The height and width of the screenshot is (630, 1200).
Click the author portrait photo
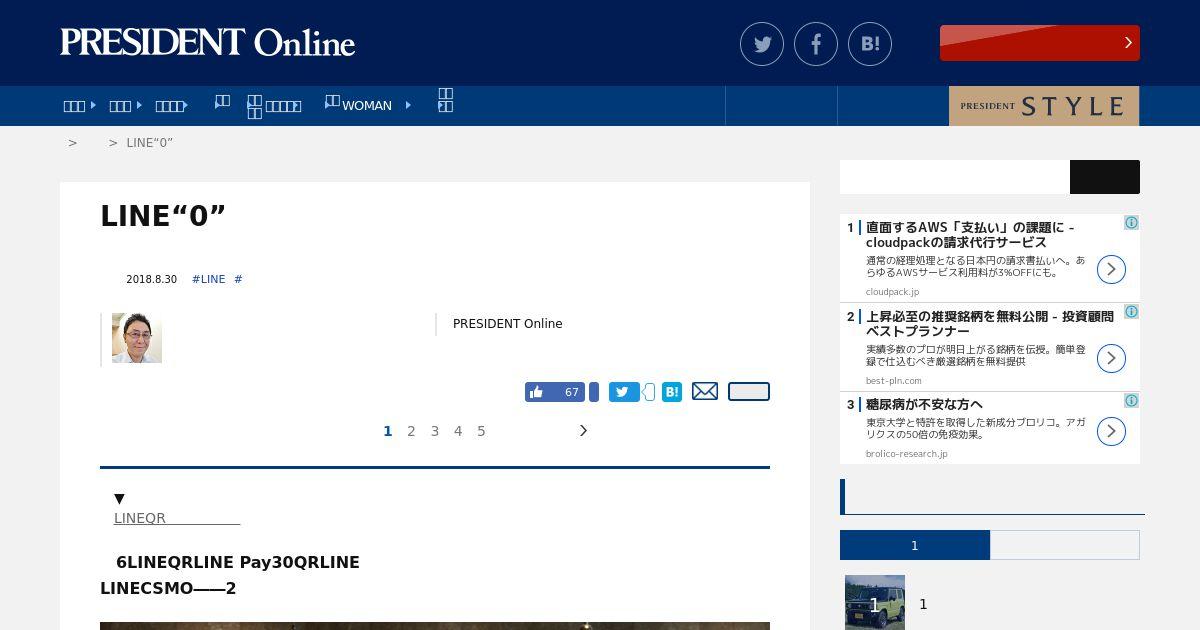(137, 338)
